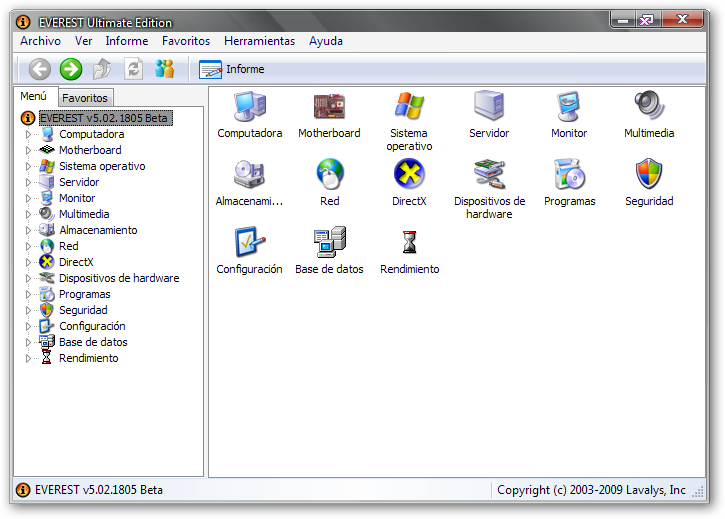Open the Monitor icon in right pane
725x519 pixels.
click(569, 106)
